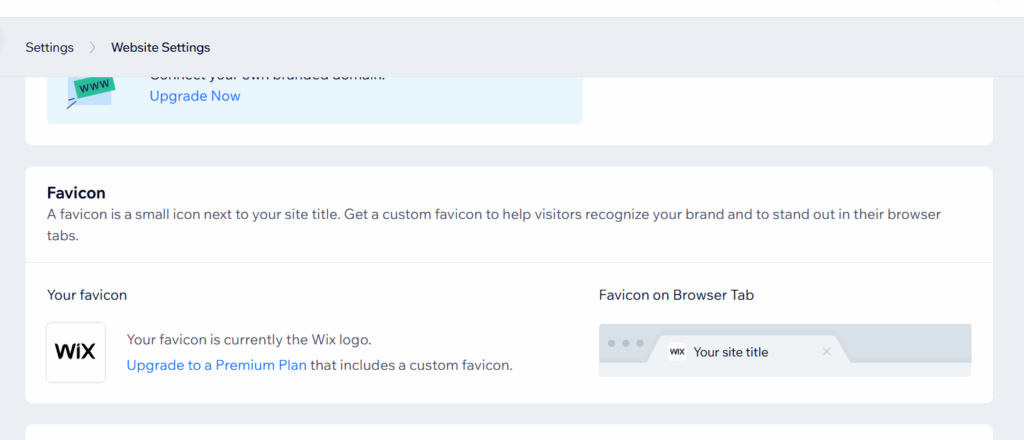Click the 'Favicon on Browser Tab' label
The height and width of the screenshot is (440, 1024).
pos(675,295)
